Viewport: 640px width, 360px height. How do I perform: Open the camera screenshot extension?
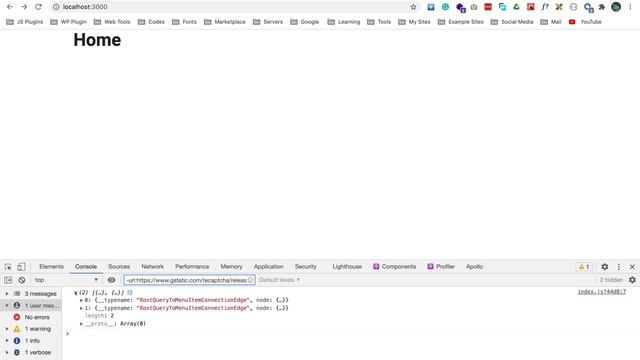point(474,7)
